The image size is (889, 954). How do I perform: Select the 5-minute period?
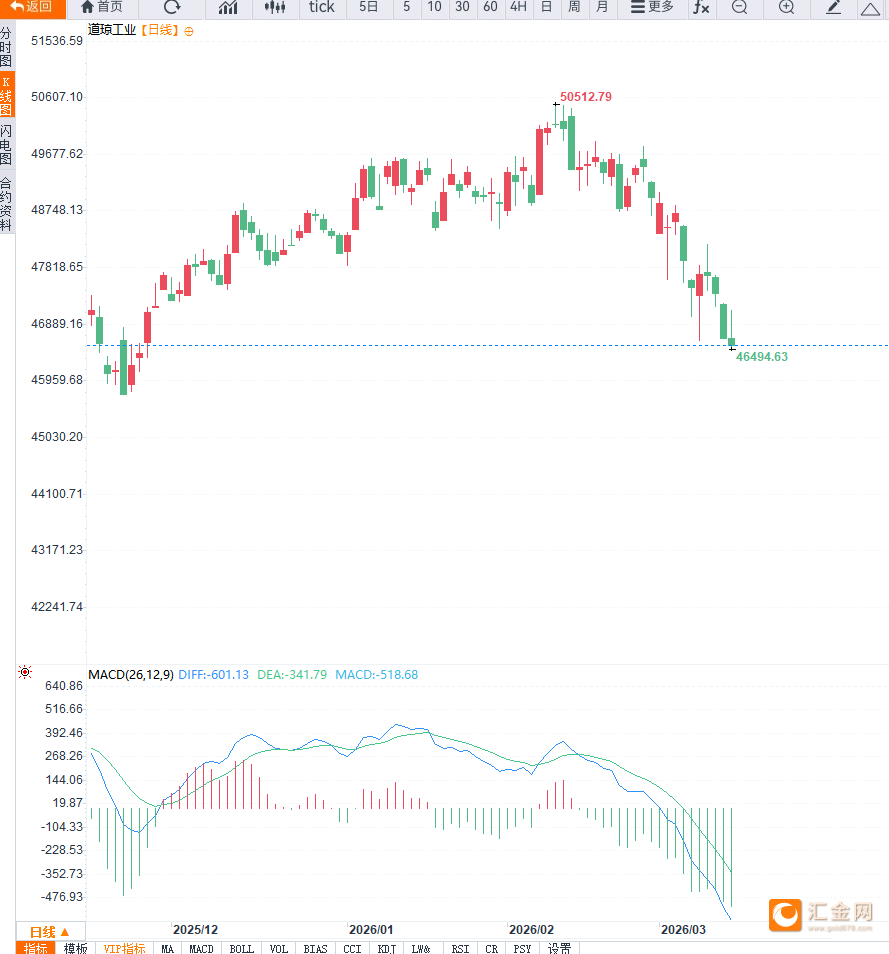click(x=406, y=7)
